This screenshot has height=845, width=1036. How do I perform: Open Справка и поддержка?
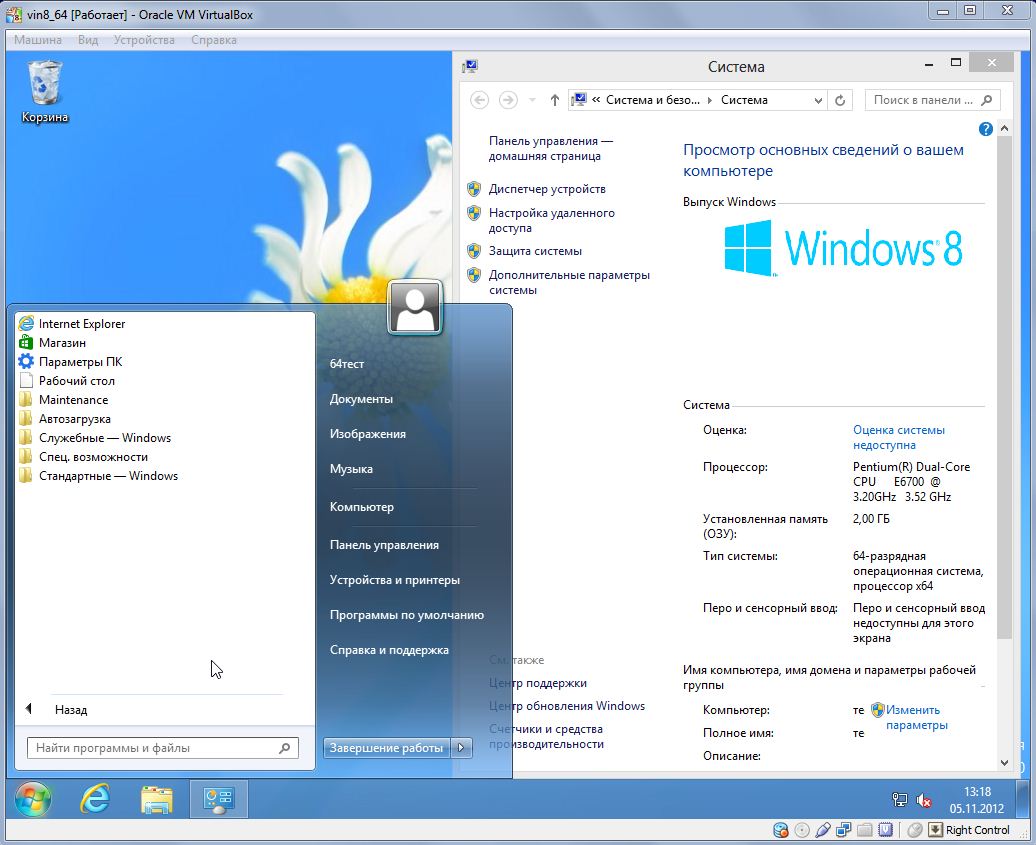pos(389,650)
